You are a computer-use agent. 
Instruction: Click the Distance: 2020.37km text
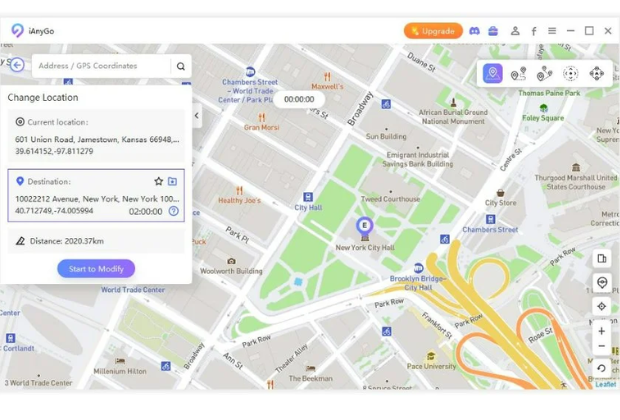67,241
